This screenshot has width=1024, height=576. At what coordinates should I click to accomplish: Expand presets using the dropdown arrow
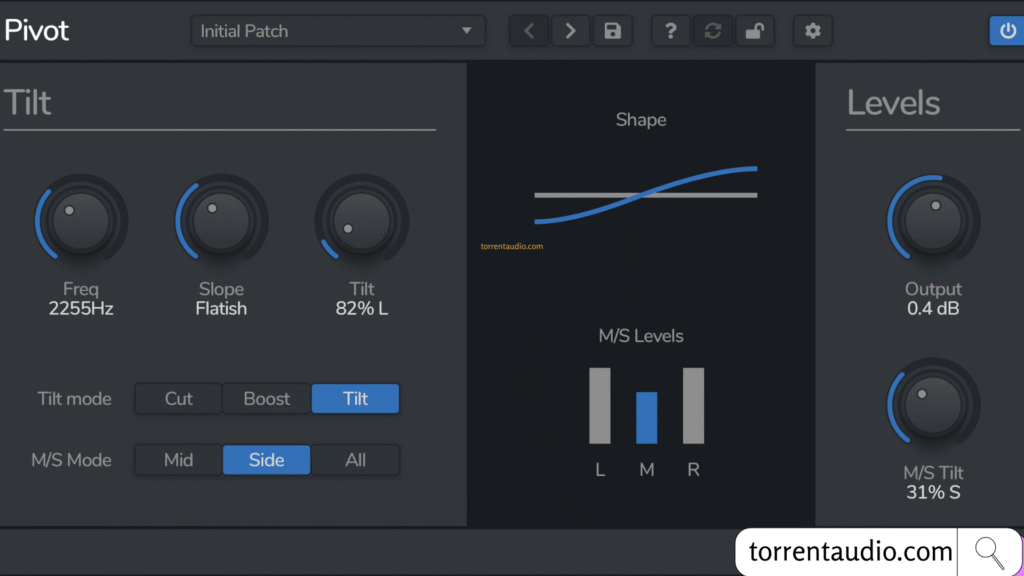[466, 31]
